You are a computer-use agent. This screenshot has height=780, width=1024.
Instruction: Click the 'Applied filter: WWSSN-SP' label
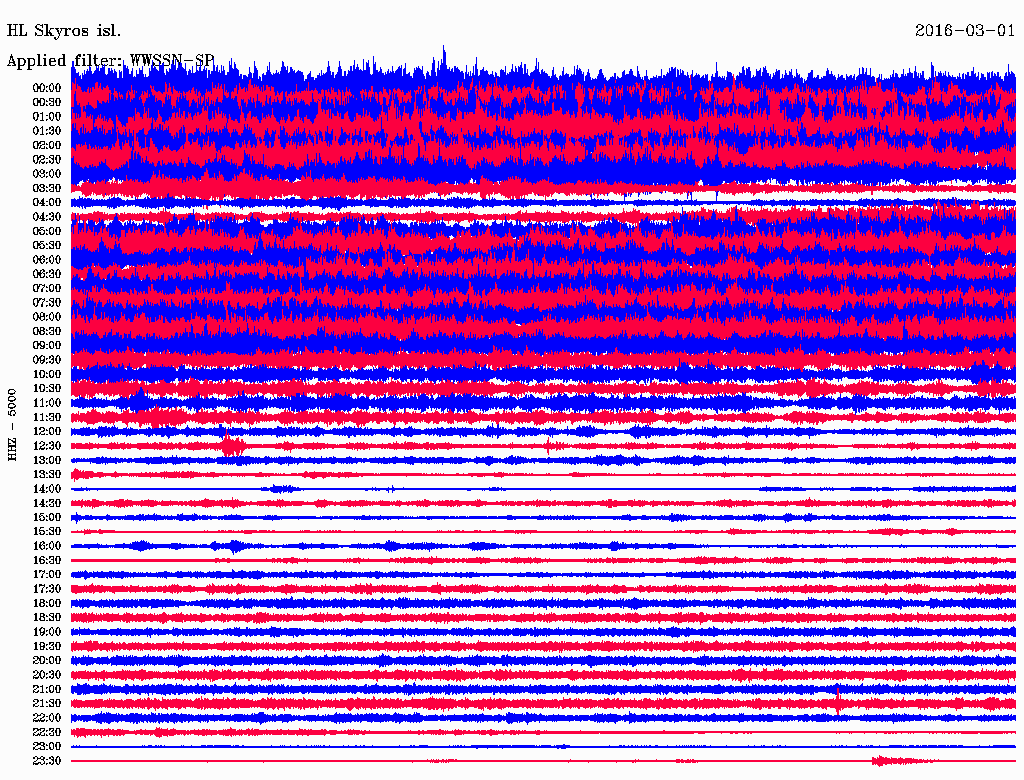(110, 61)
